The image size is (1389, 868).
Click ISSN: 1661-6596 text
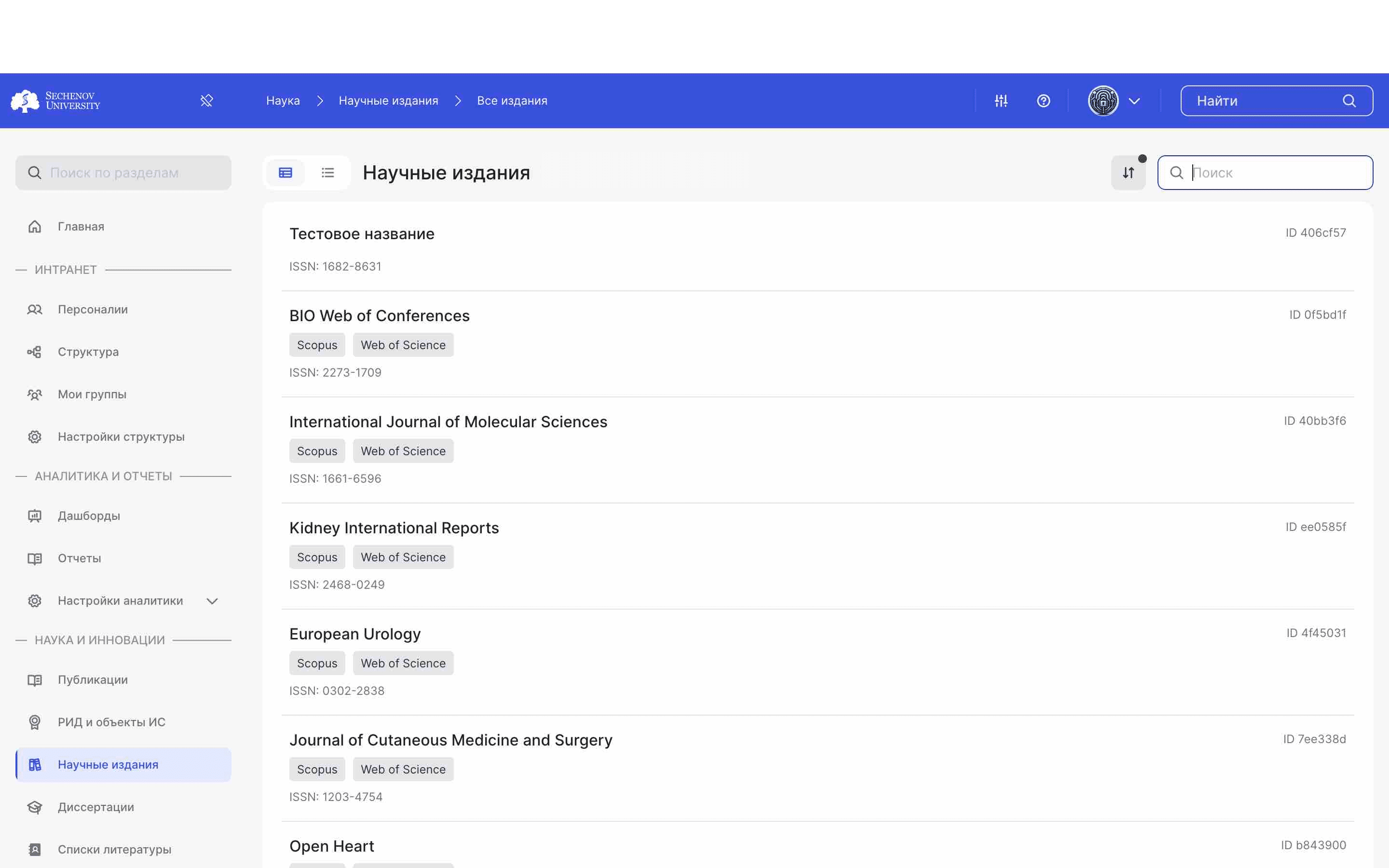pos(335,479)
